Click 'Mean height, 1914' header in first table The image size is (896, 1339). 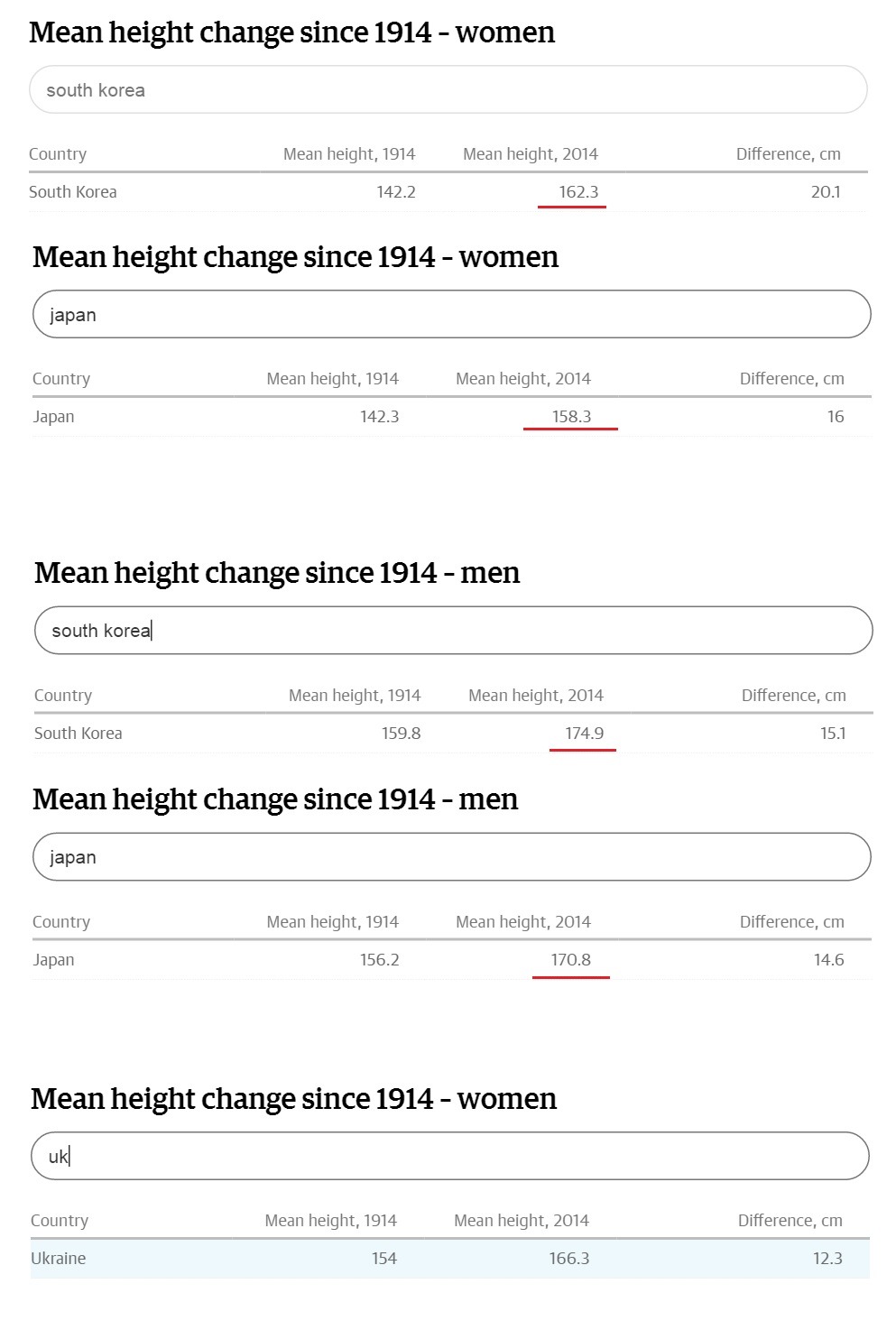click(349, 153)
